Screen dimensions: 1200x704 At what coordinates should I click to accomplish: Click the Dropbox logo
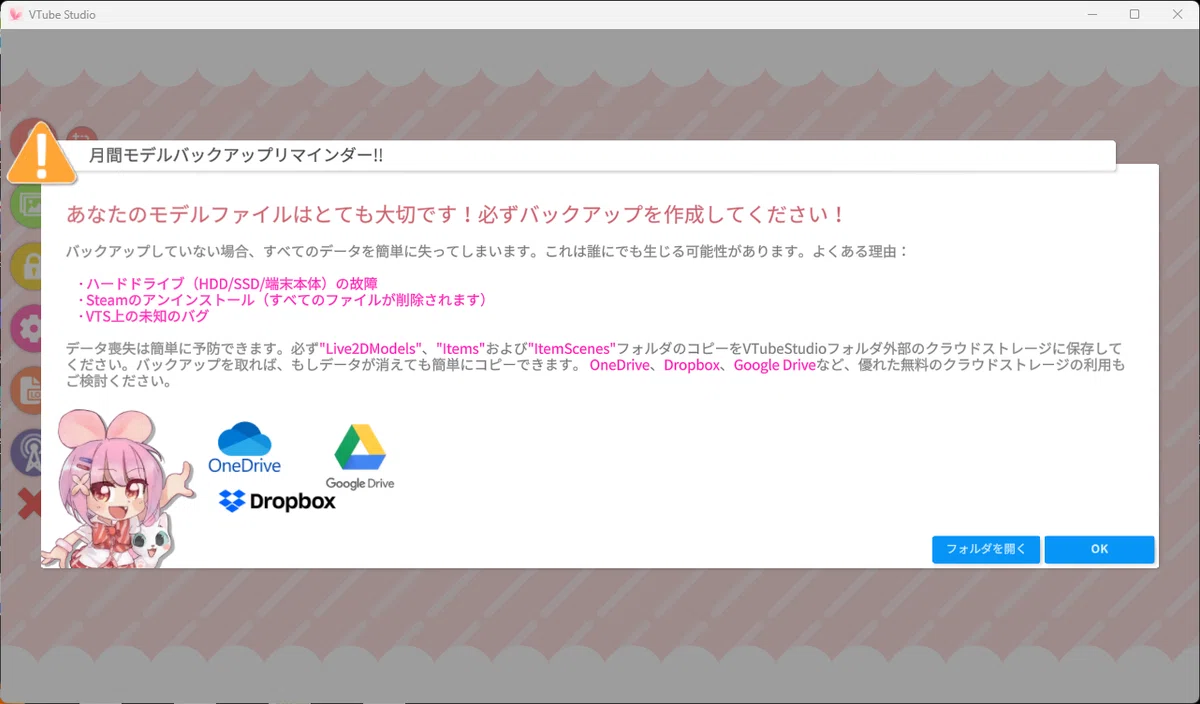pos(277,501)
